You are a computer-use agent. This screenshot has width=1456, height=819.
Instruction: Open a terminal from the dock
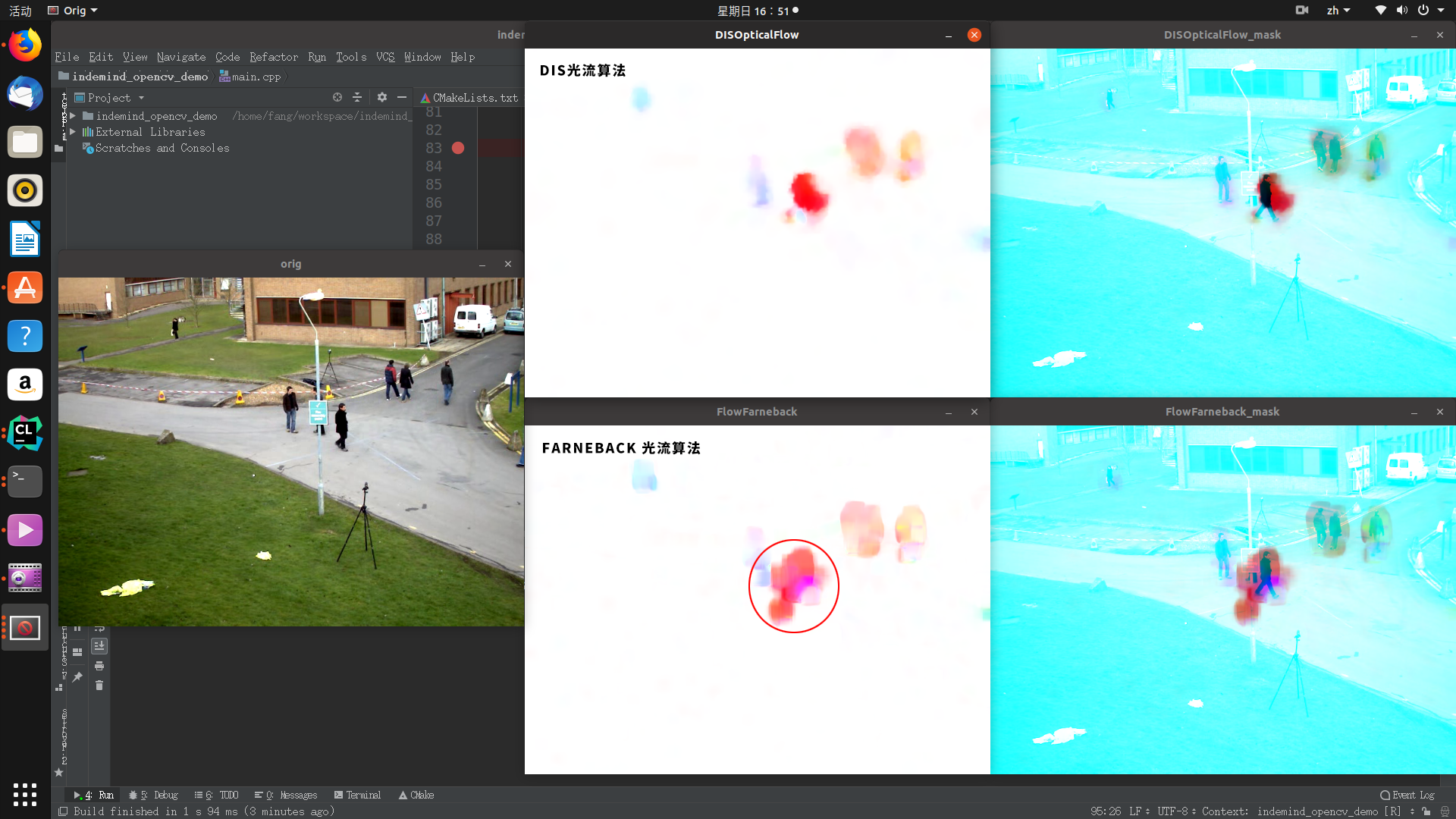pyautogui.click(x=24, y=482)
